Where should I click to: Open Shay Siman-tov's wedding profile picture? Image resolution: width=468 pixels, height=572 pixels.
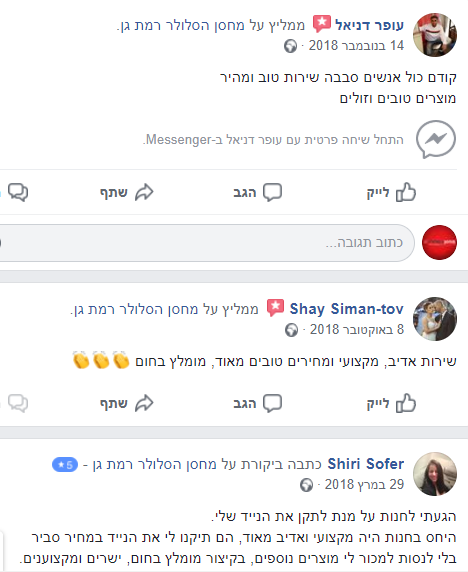click(435, 319)
